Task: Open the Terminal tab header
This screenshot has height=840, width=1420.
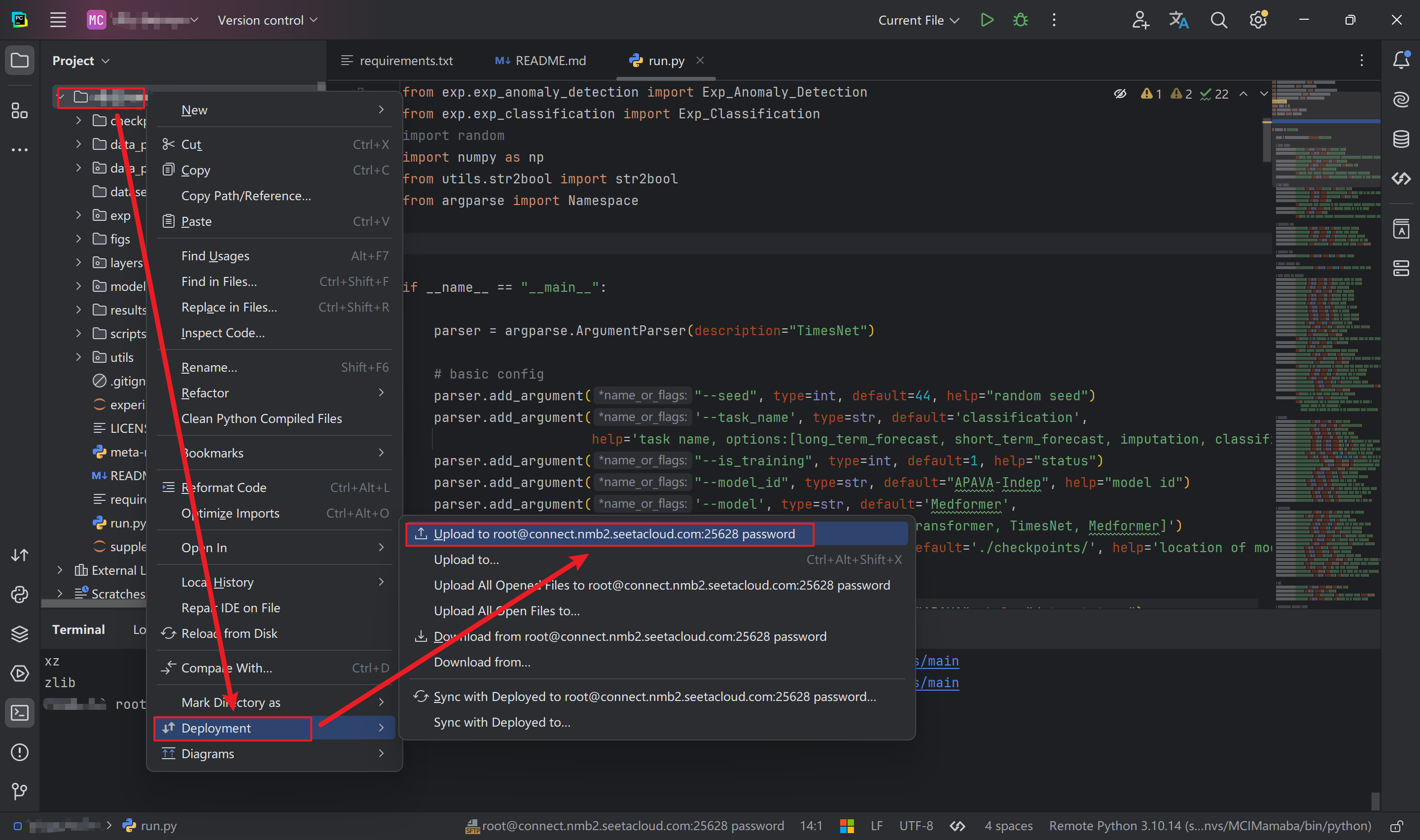Action: [78, 630]
